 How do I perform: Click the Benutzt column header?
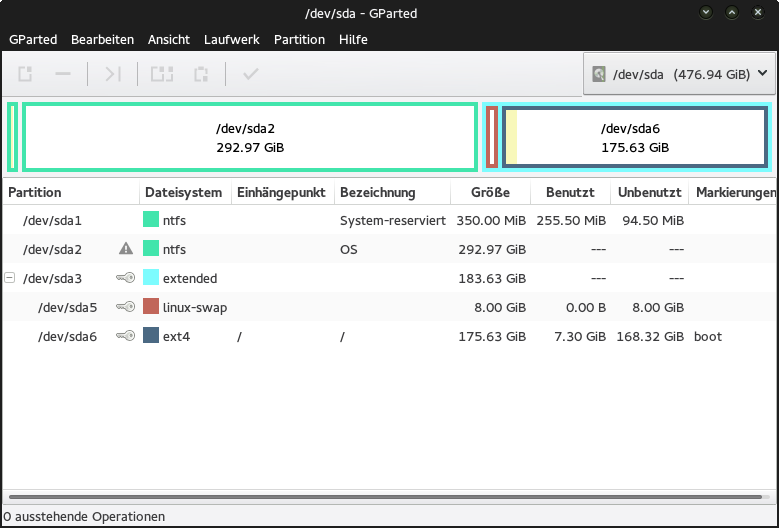[570, 192]
